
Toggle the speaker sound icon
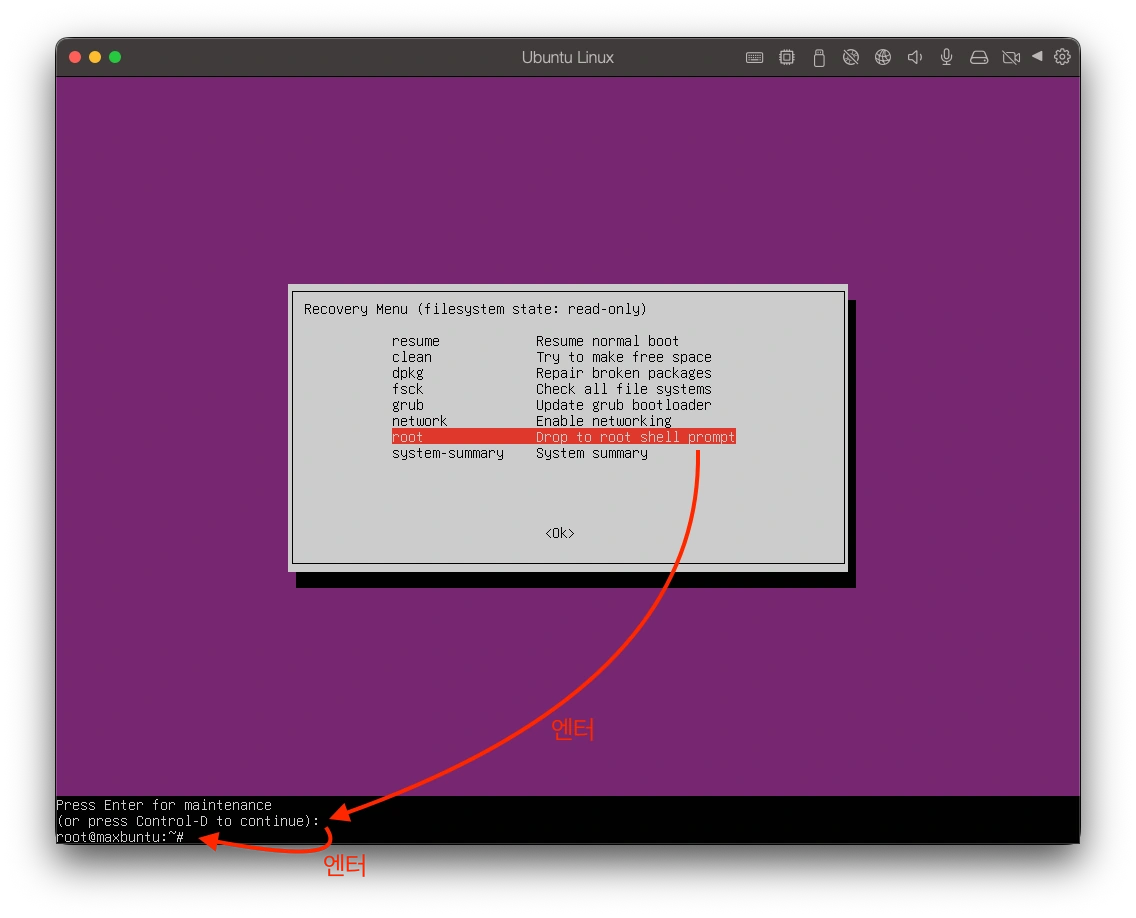[x=914, y=57]
